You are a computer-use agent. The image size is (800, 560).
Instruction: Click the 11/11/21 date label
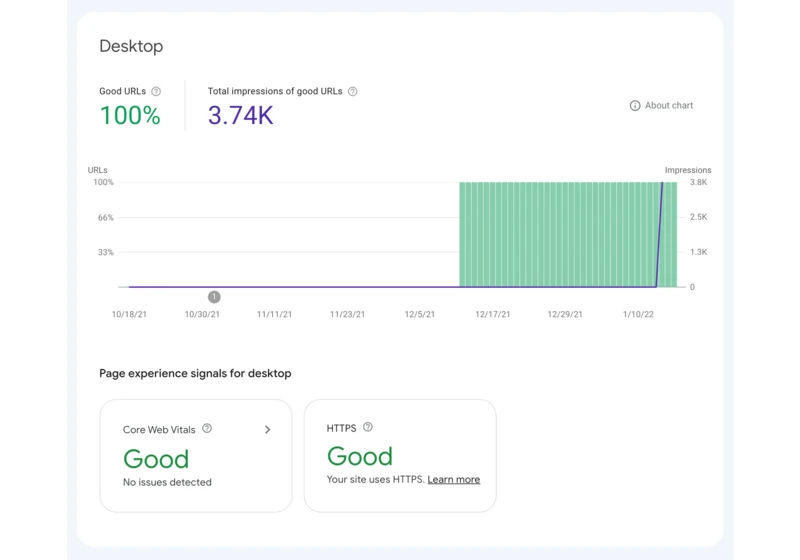tap(274, 314)
